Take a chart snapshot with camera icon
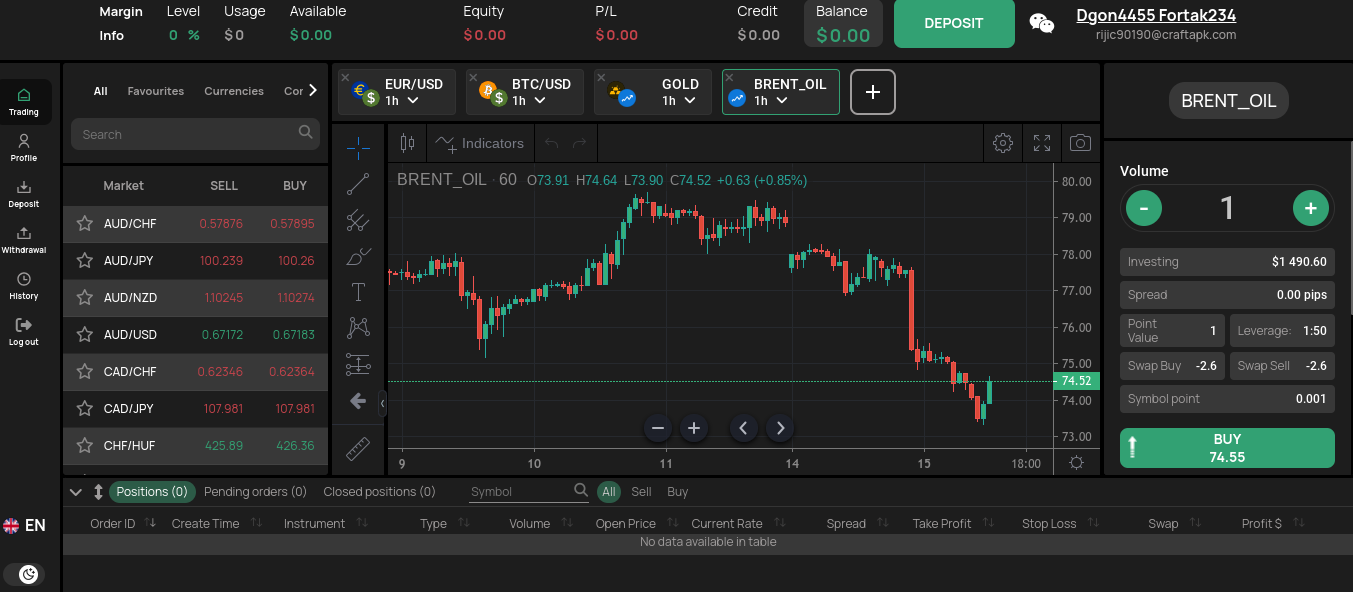1353x592 pixels. 1080,143
